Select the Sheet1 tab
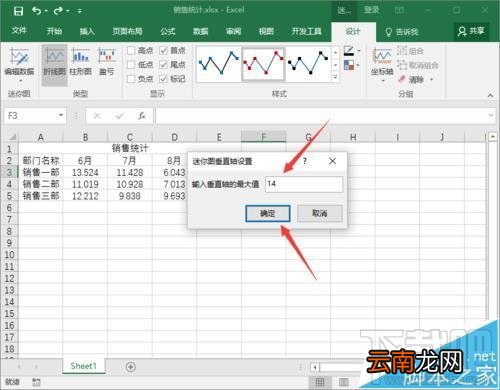500x390 pixels. coord(83,366)
